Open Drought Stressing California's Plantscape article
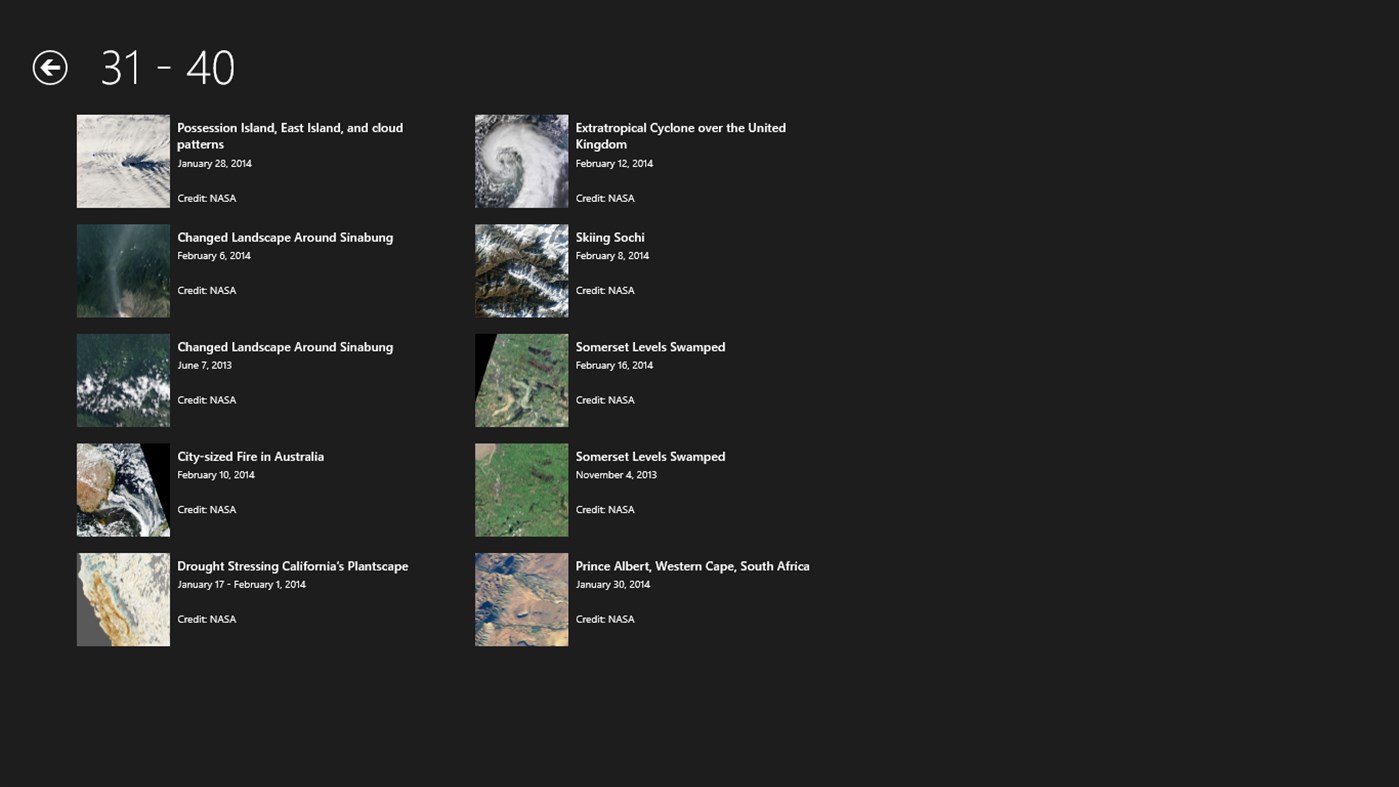The height and width of the screenshot is (787, 1399). tap(292, 565)
